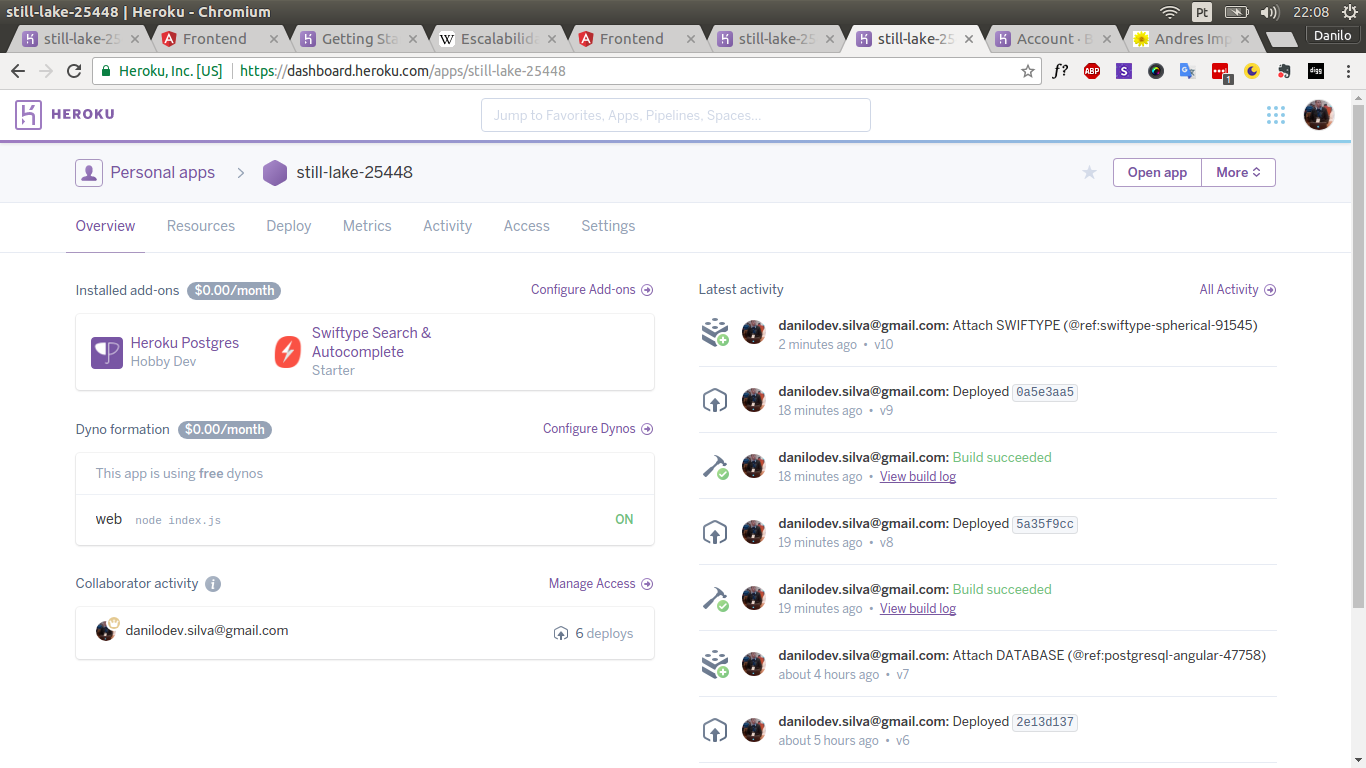Screen dimensions: 1366x768
Task: Switch to the Deploy tab
Action: pyautogui.click(x=289, y=226)
